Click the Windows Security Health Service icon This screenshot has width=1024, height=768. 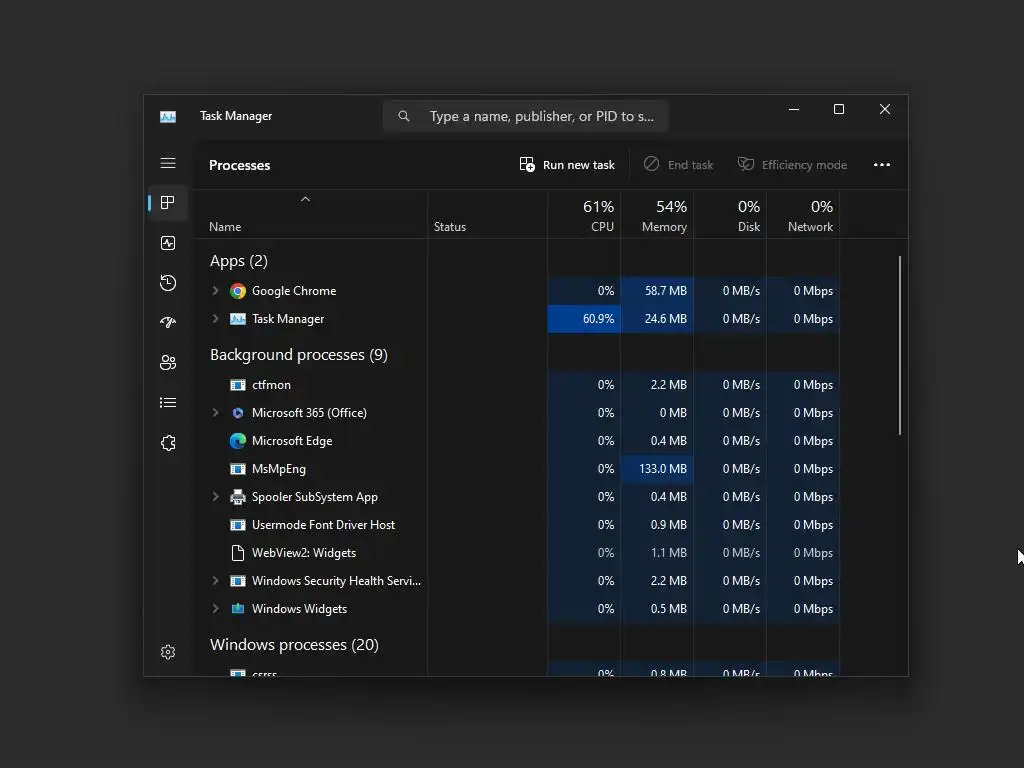click(238, 581)
